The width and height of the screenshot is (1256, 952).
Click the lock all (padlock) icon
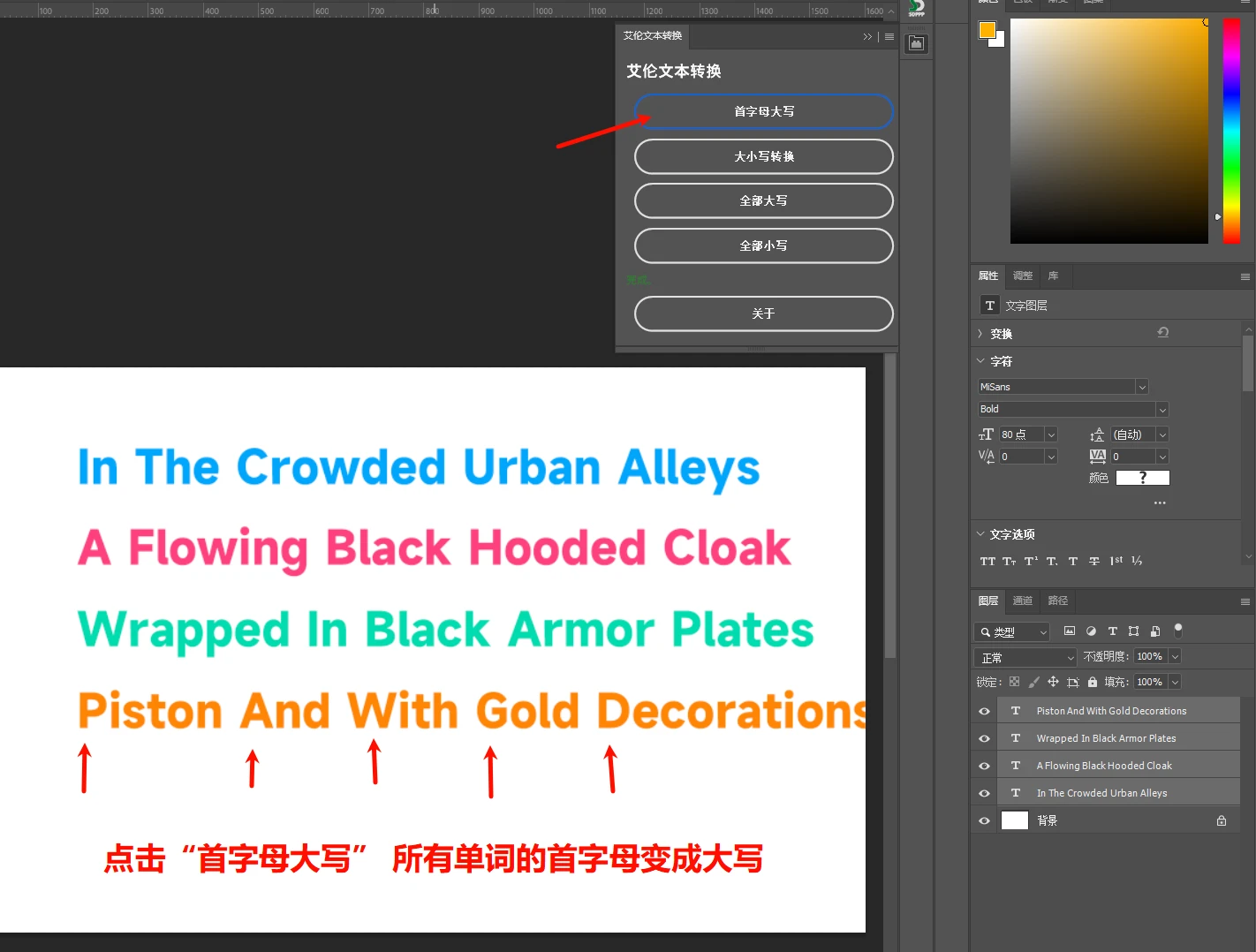[x=1093, y=682]
